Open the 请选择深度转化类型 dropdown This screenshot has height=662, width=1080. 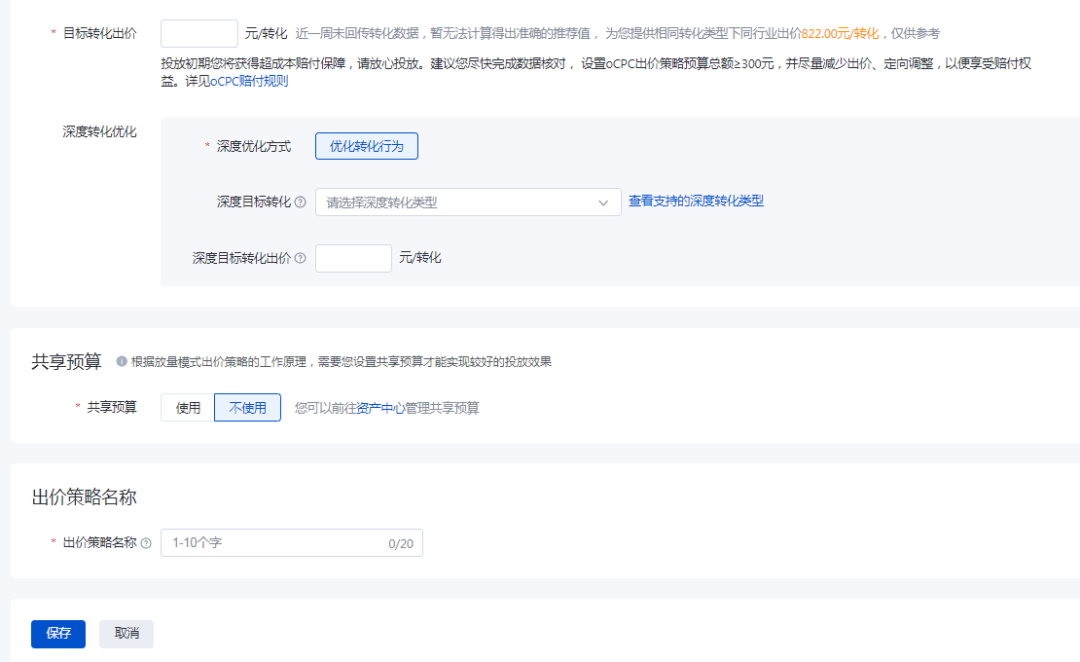point(460,202)
